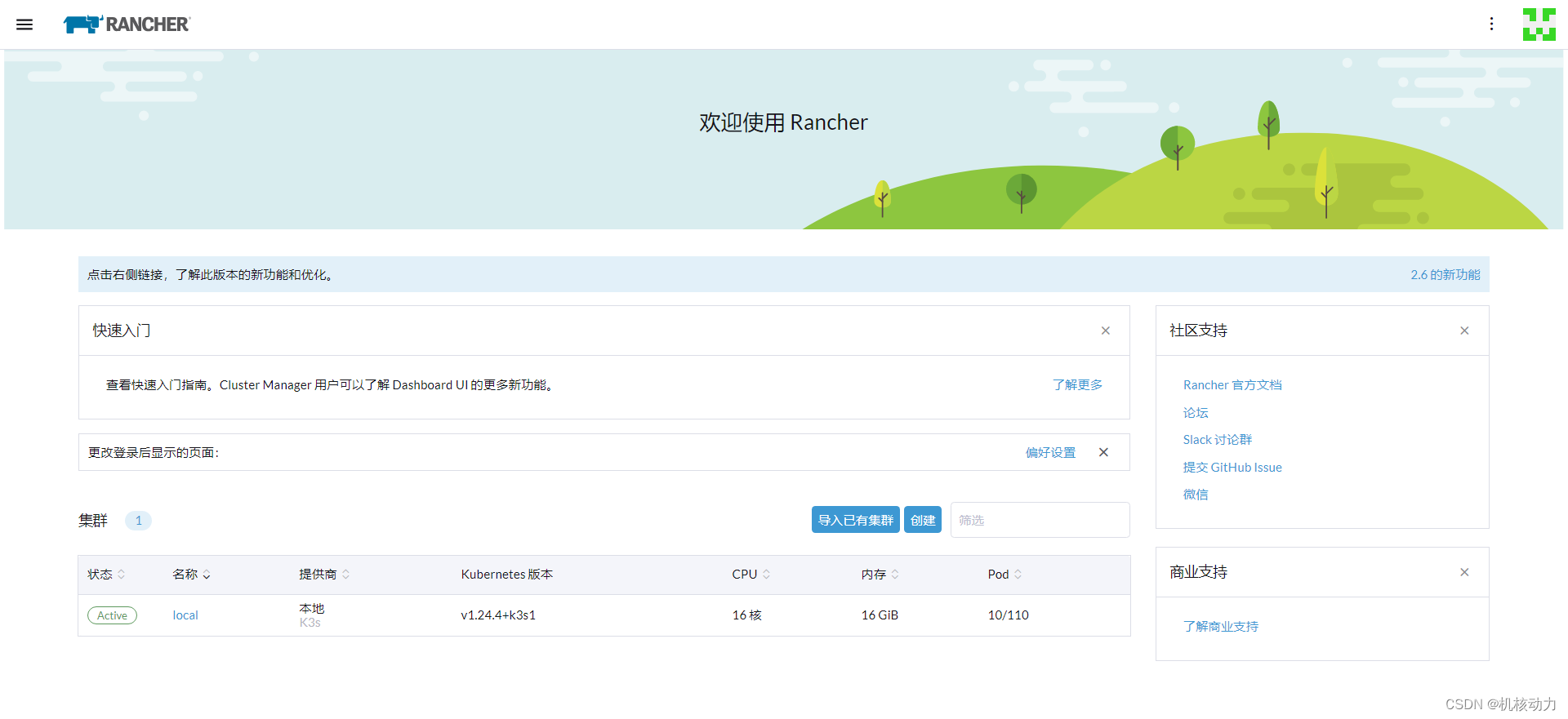
Task: Open the 论坛 link
Action: pyautogui.click(x=1196, y=413)
